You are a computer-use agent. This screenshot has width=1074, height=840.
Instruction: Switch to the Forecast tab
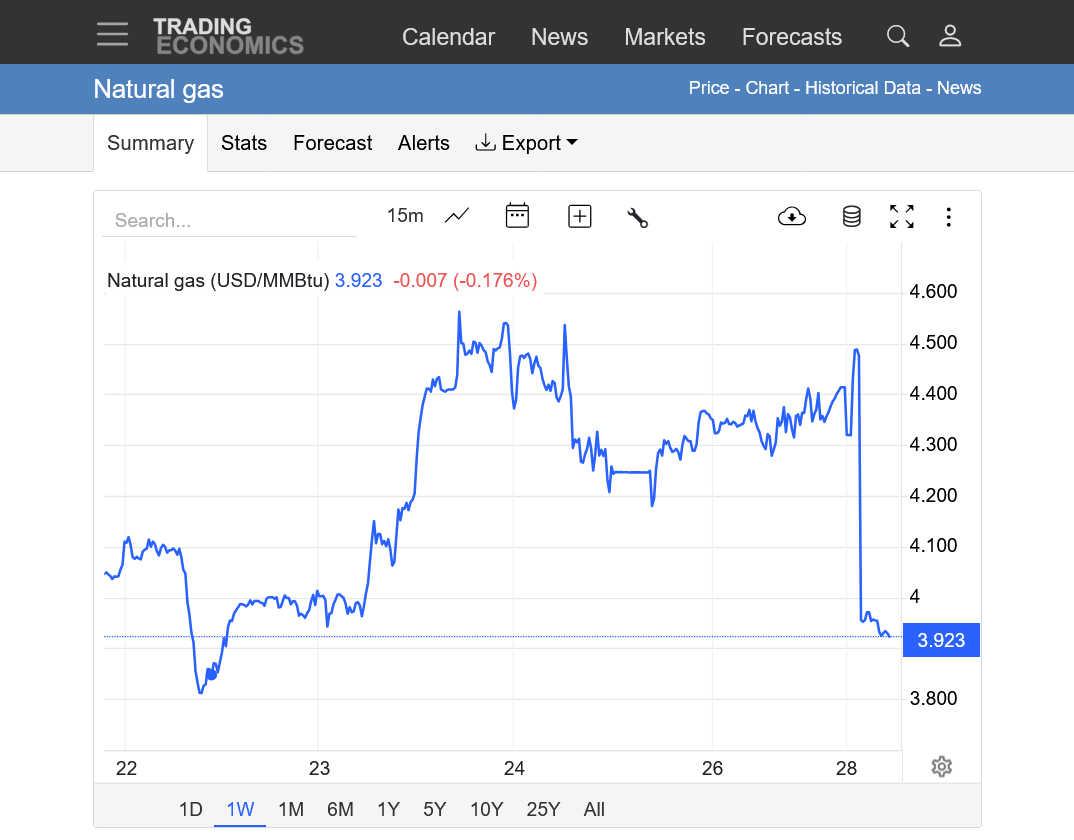pos(332,143)
